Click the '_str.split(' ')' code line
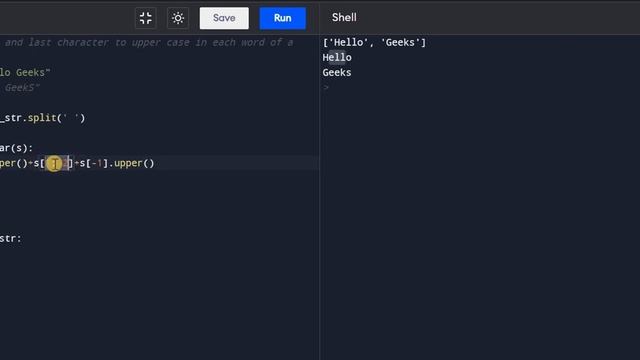 42,118
